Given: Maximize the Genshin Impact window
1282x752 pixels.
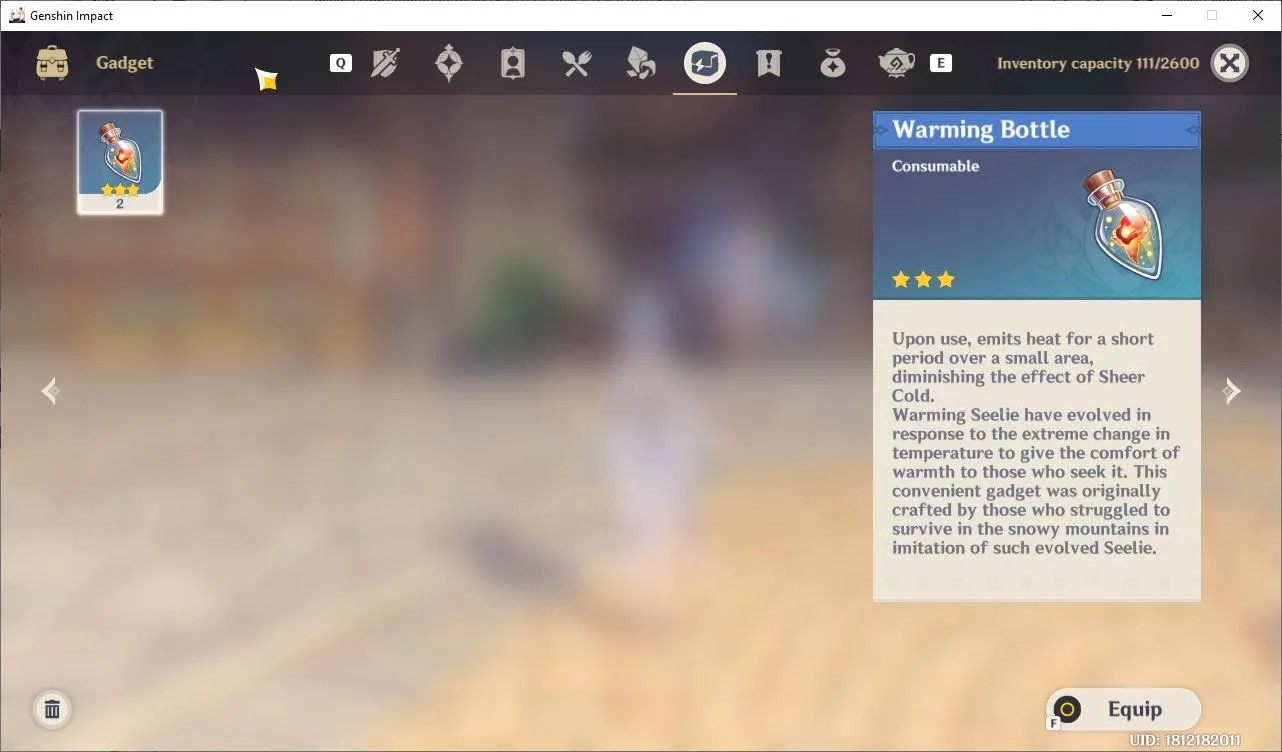Looking at the screenshot, I should tap(1212, 15).
